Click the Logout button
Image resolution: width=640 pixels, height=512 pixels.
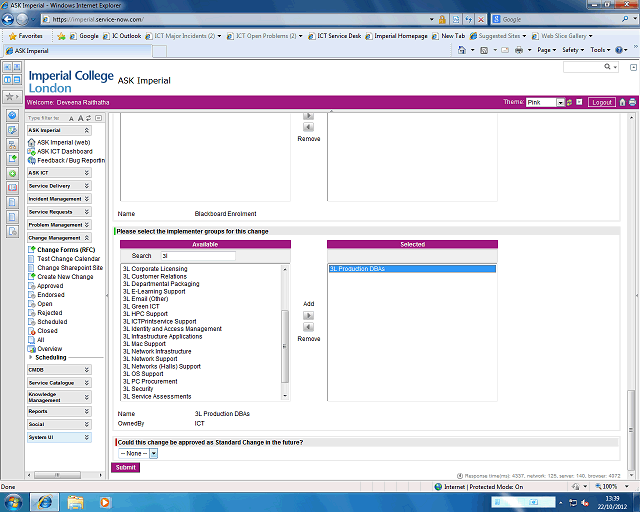click(601, 102)
